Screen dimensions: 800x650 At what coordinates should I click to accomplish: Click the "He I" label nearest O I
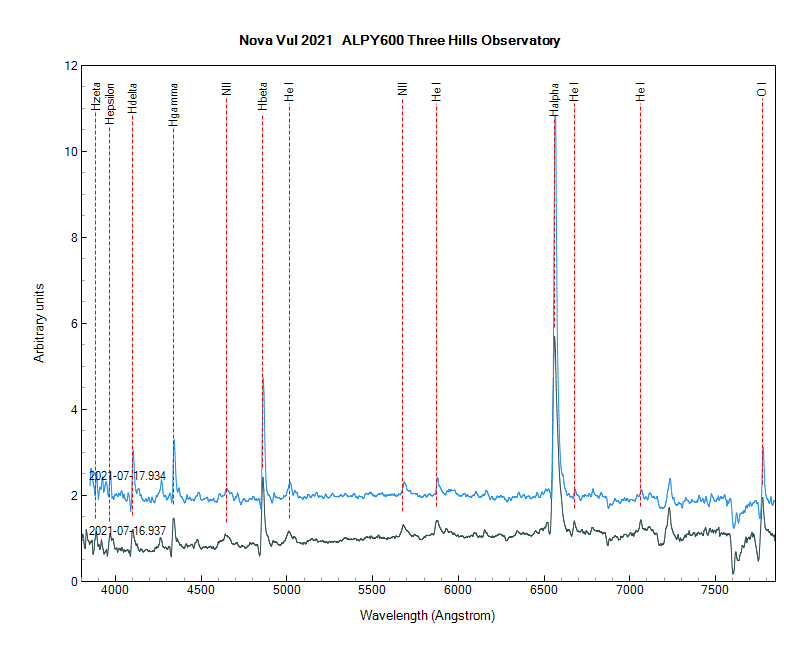[x=641, y=92]
